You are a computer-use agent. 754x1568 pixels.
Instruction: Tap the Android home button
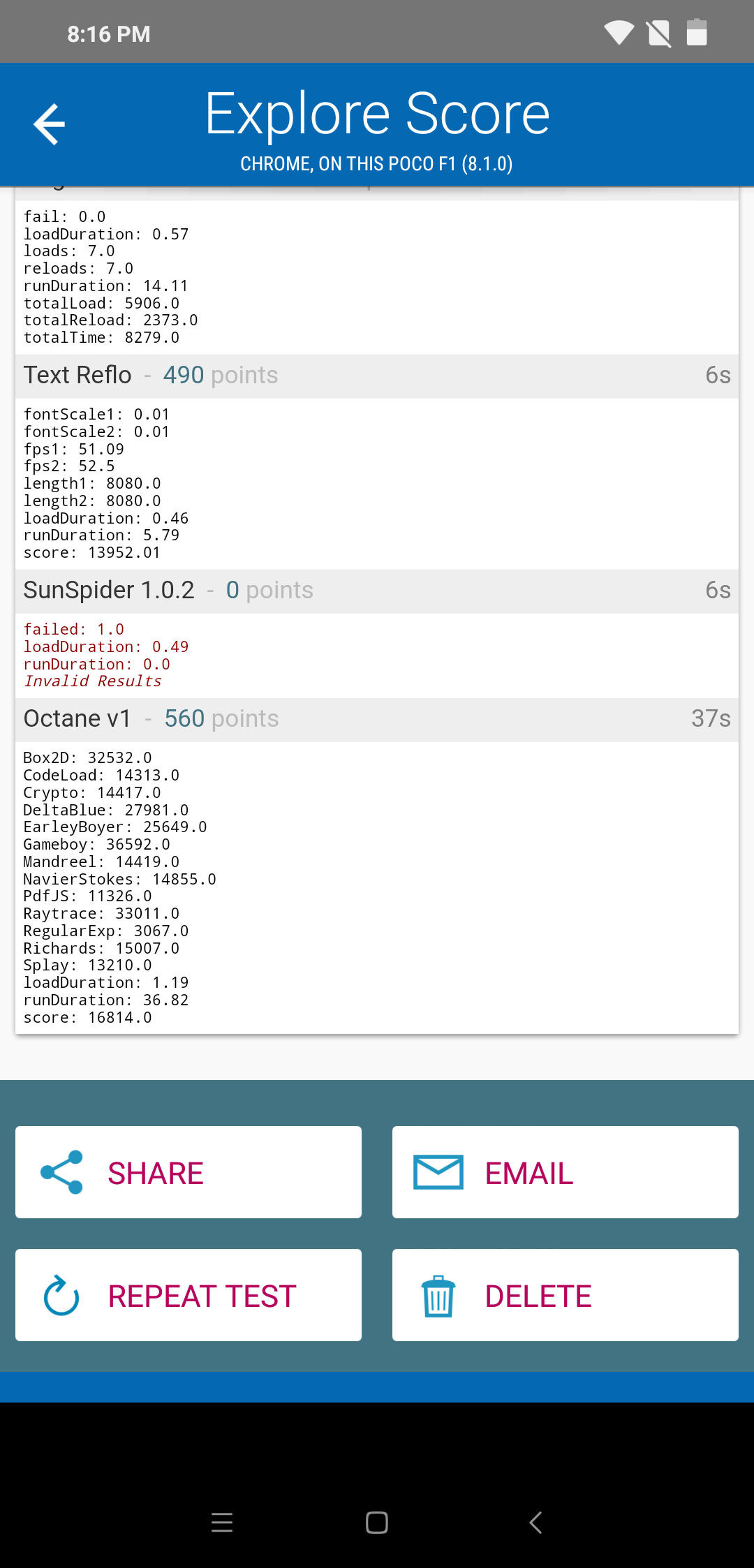(x=377, y=1523)
